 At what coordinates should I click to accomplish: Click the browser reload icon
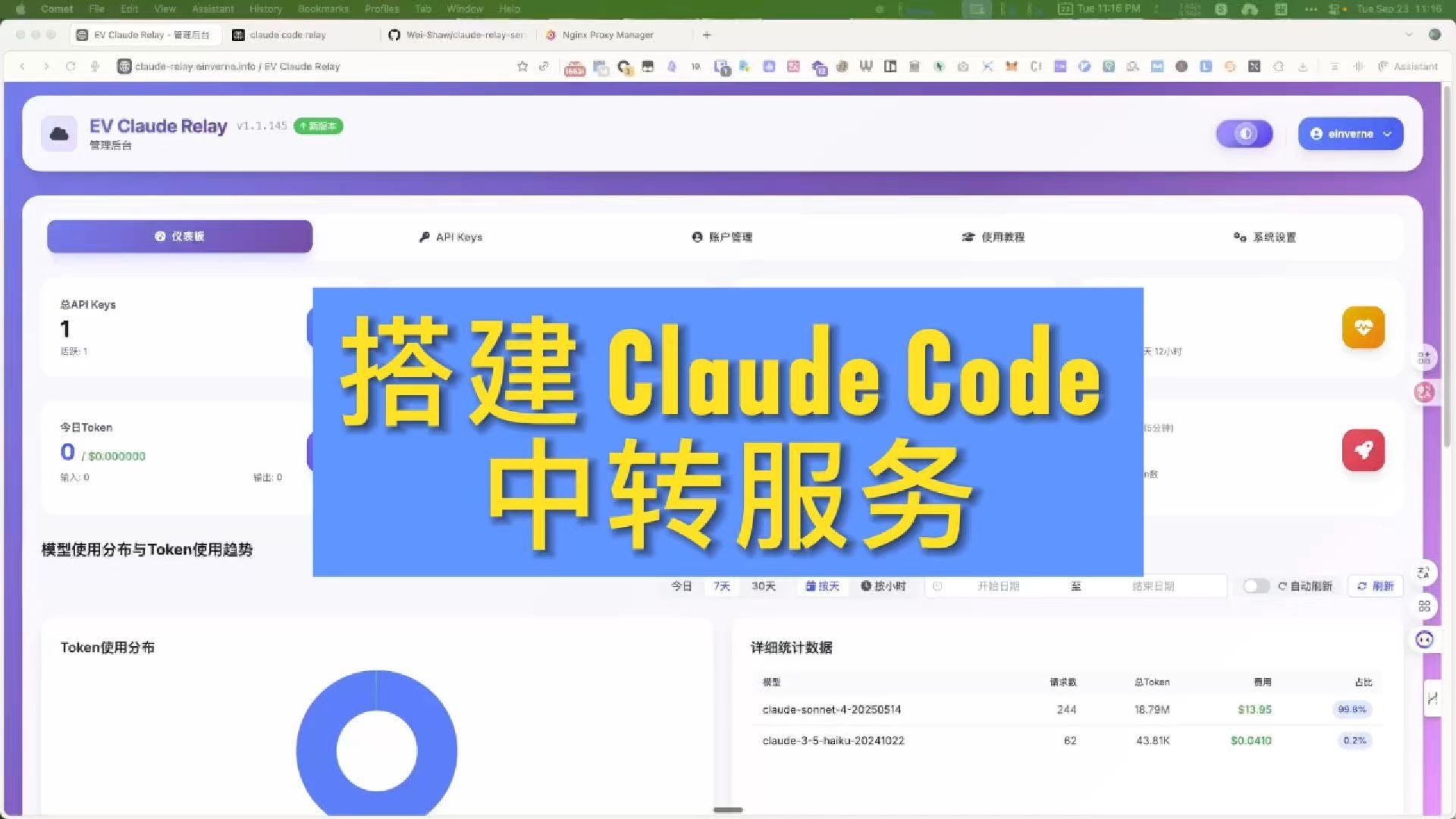pyautogui.click(x=71, y=67)
